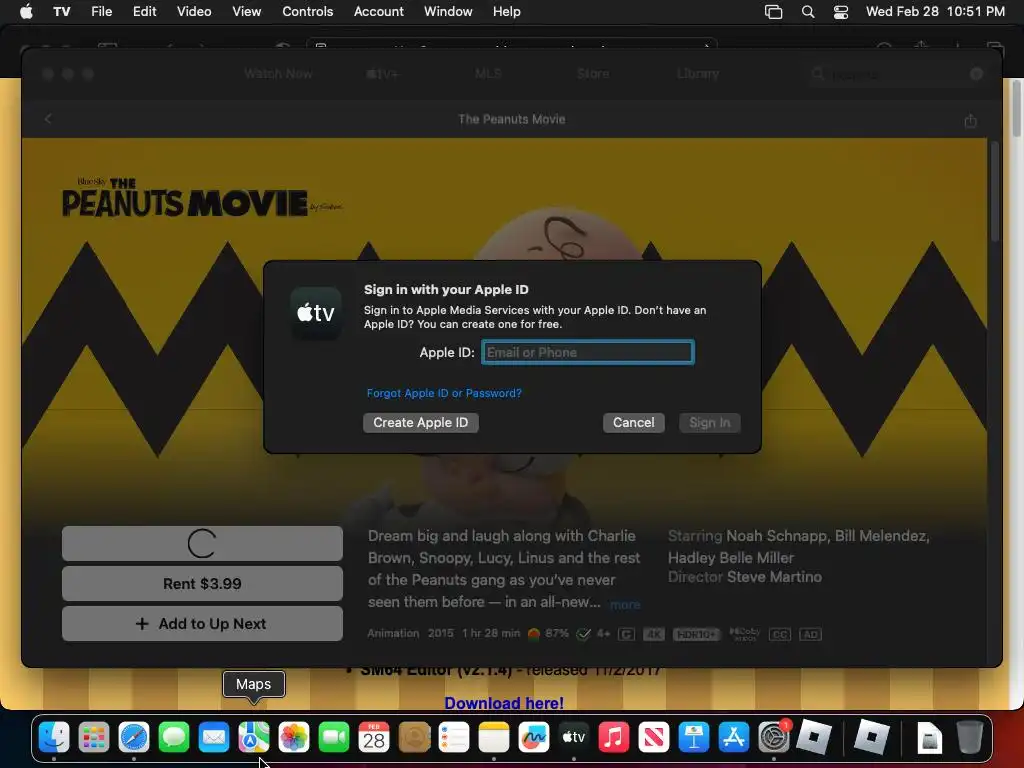Open the document file in the dock
The width and height of the screenshot is (1024, 768).
[x=929, y=738]
